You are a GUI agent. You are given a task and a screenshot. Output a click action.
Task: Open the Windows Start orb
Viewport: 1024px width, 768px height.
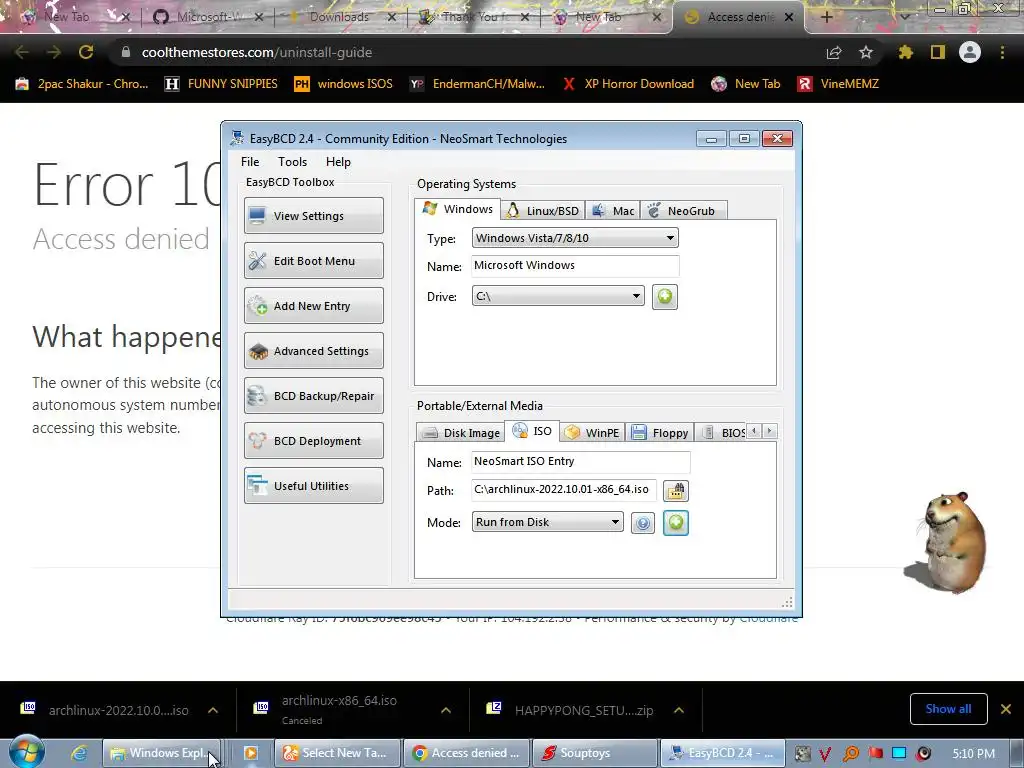pos(26,753)
